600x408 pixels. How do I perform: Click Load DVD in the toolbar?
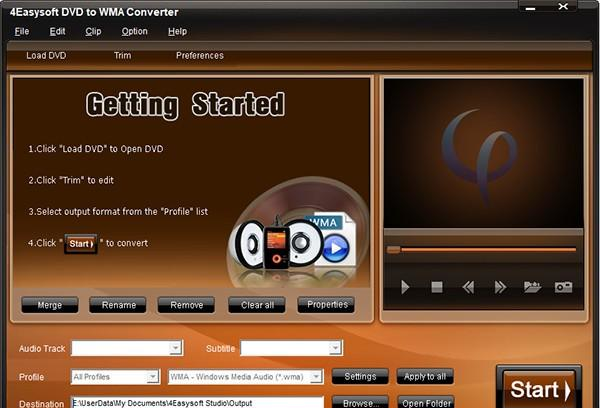[x=46, y=55]
